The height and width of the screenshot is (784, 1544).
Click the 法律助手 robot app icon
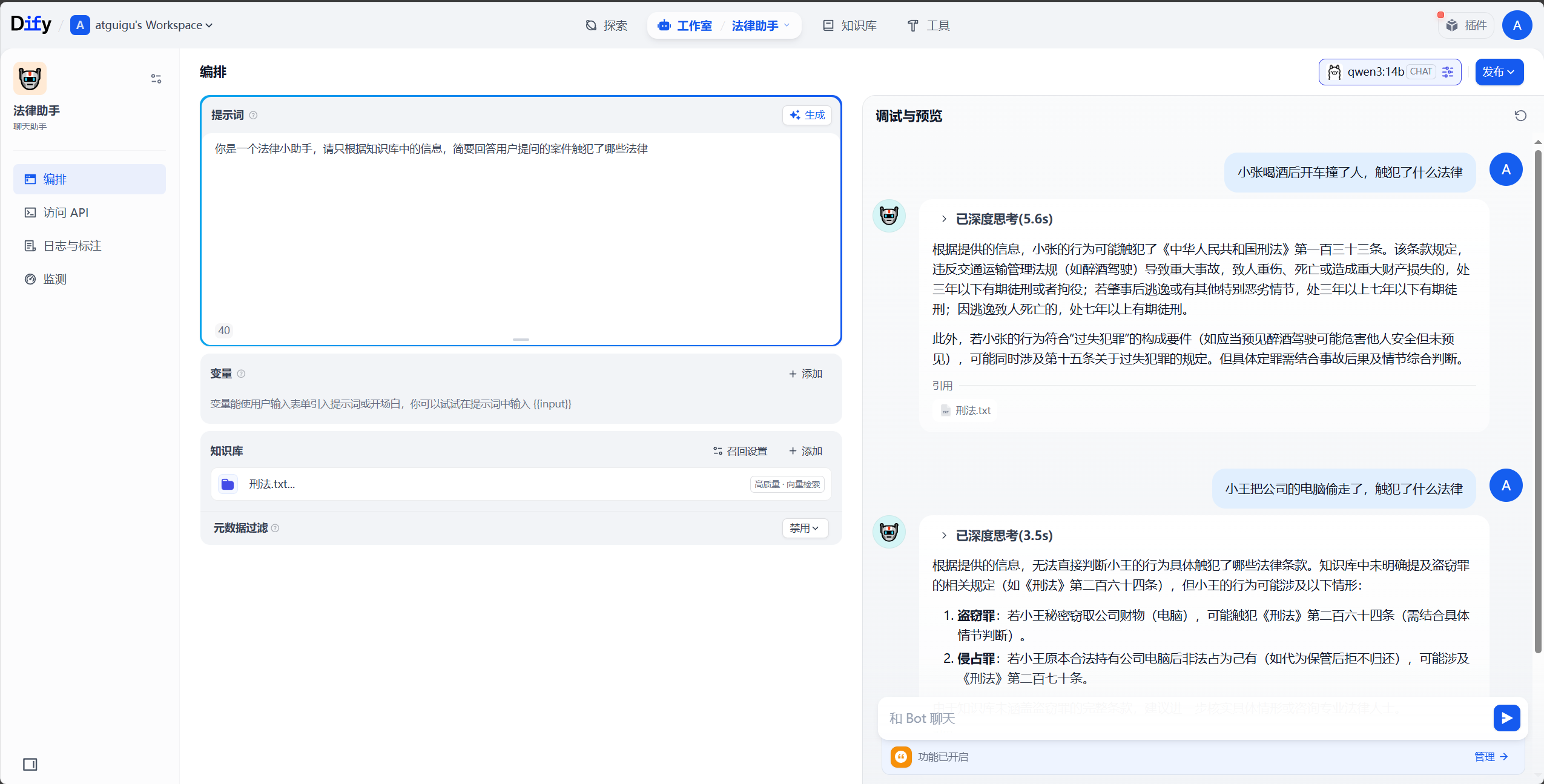[x=30, y=78]
